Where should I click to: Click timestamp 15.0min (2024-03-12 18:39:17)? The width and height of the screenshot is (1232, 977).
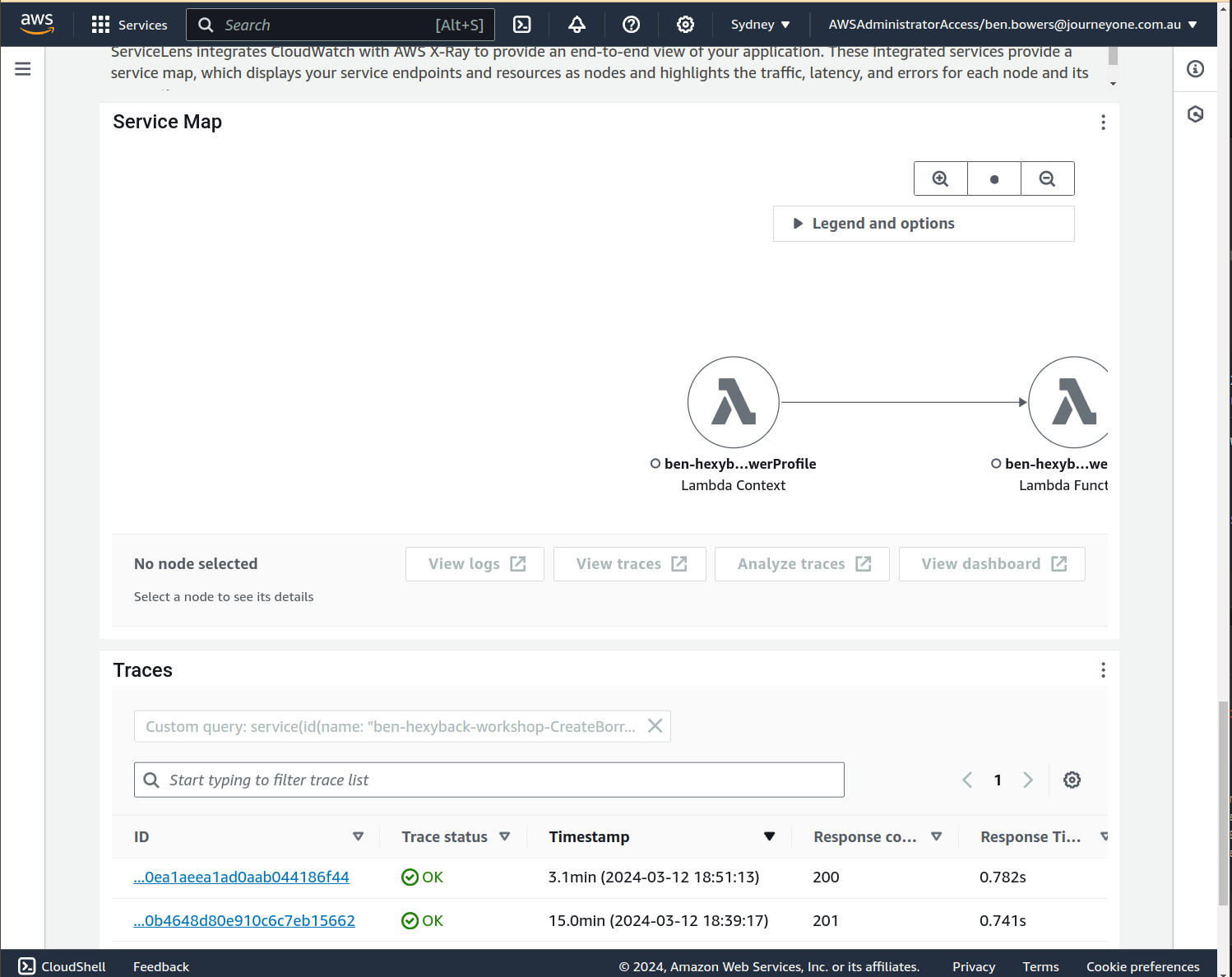(659, 921)
